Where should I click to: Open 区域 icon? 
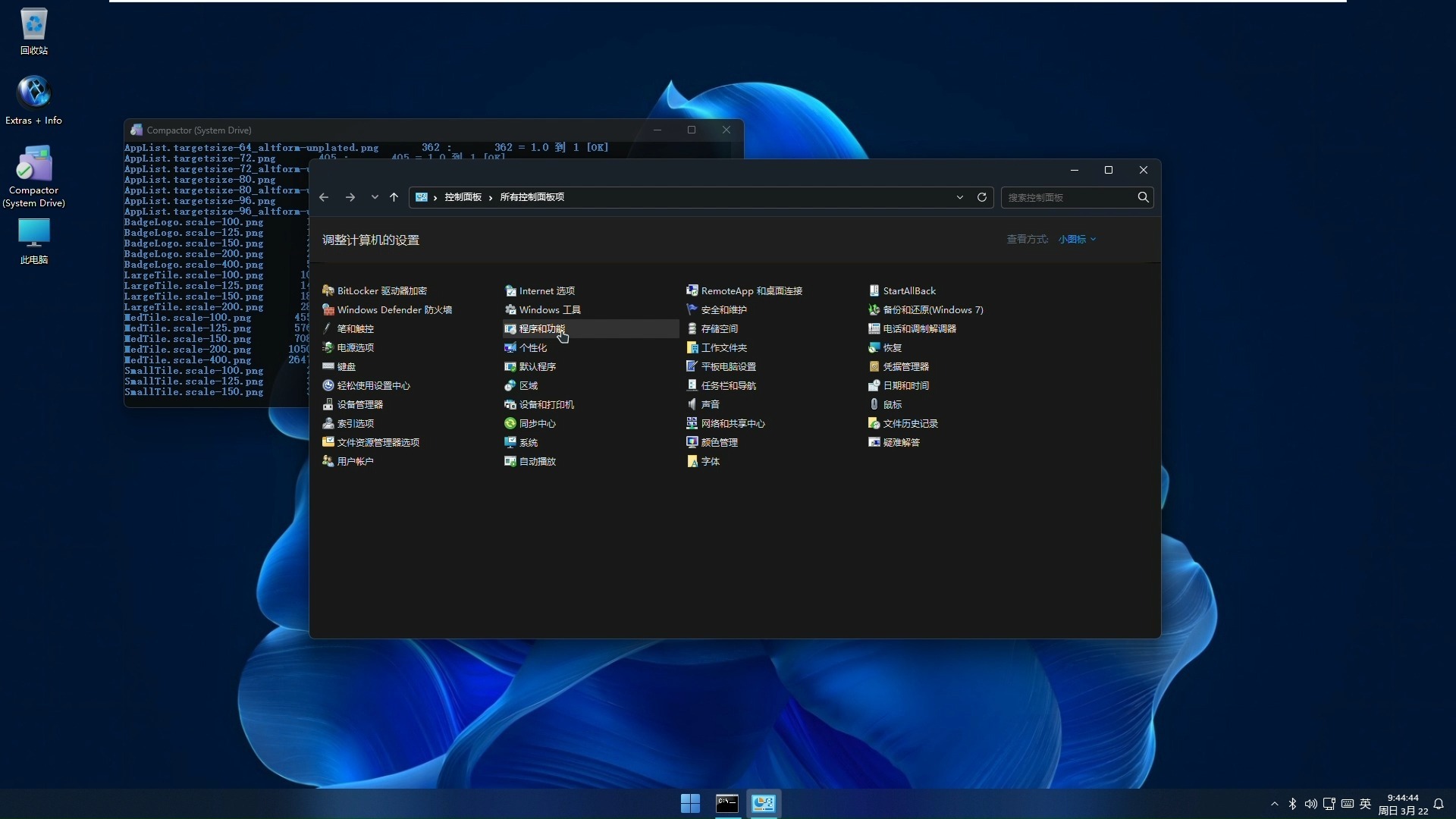pyautogui.click(x=510, y=386)
